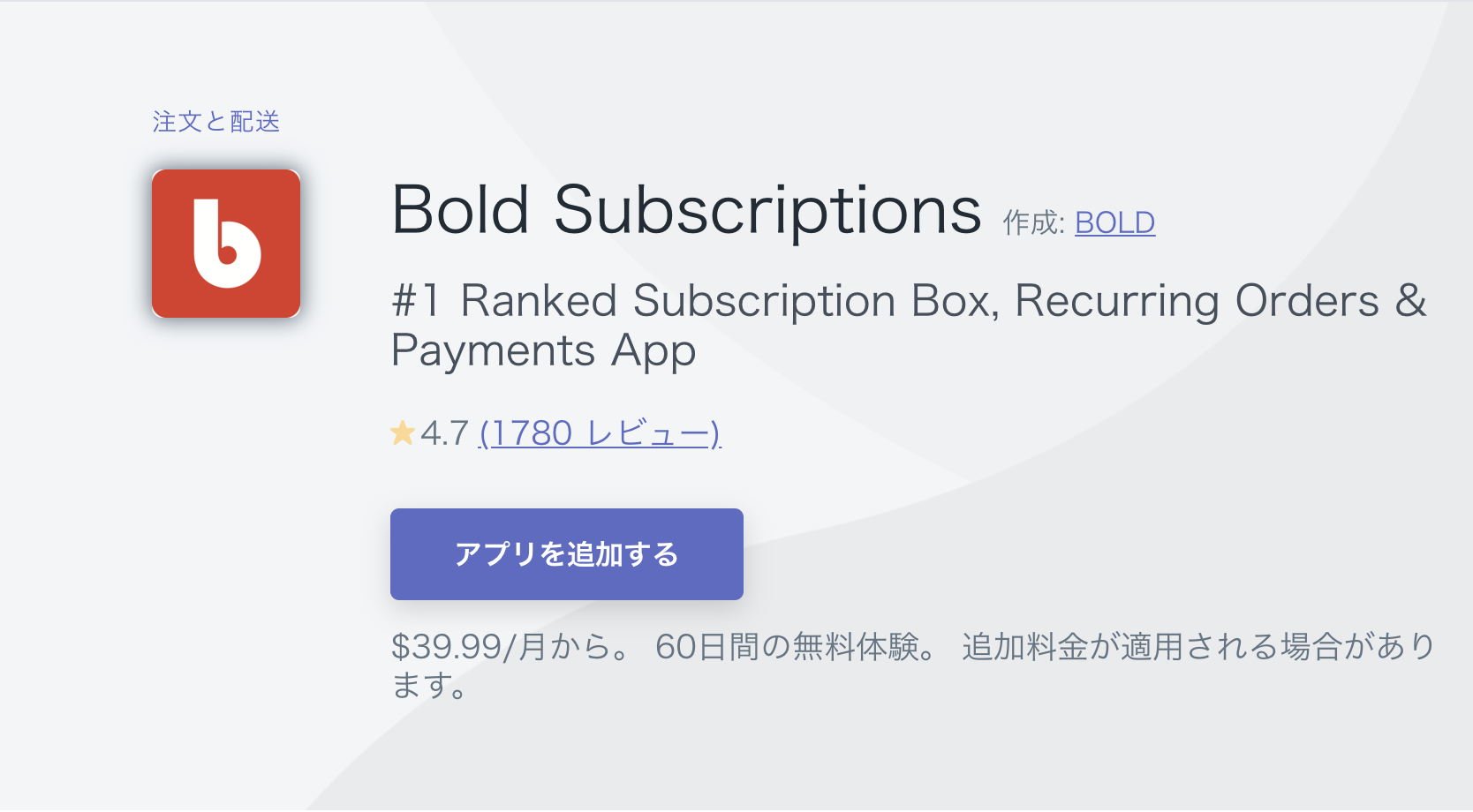
Task: Click the trailing ます。 text line
Action: 429,685
